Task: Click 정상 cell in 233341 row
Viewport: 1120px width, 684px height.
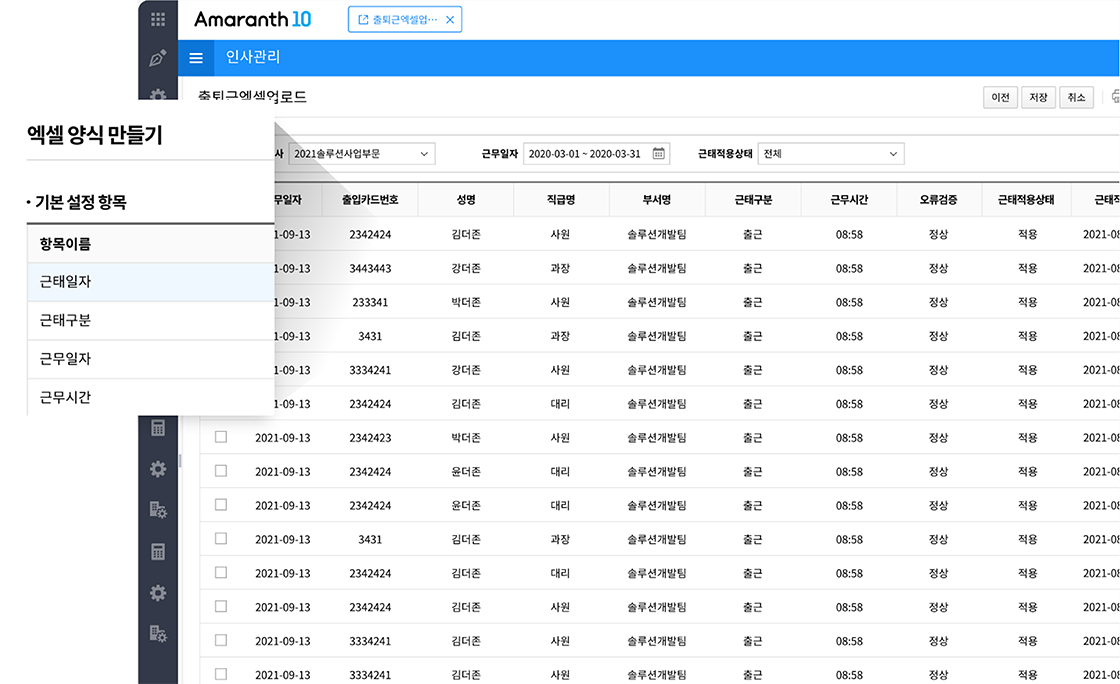Action: coord(938,302)
